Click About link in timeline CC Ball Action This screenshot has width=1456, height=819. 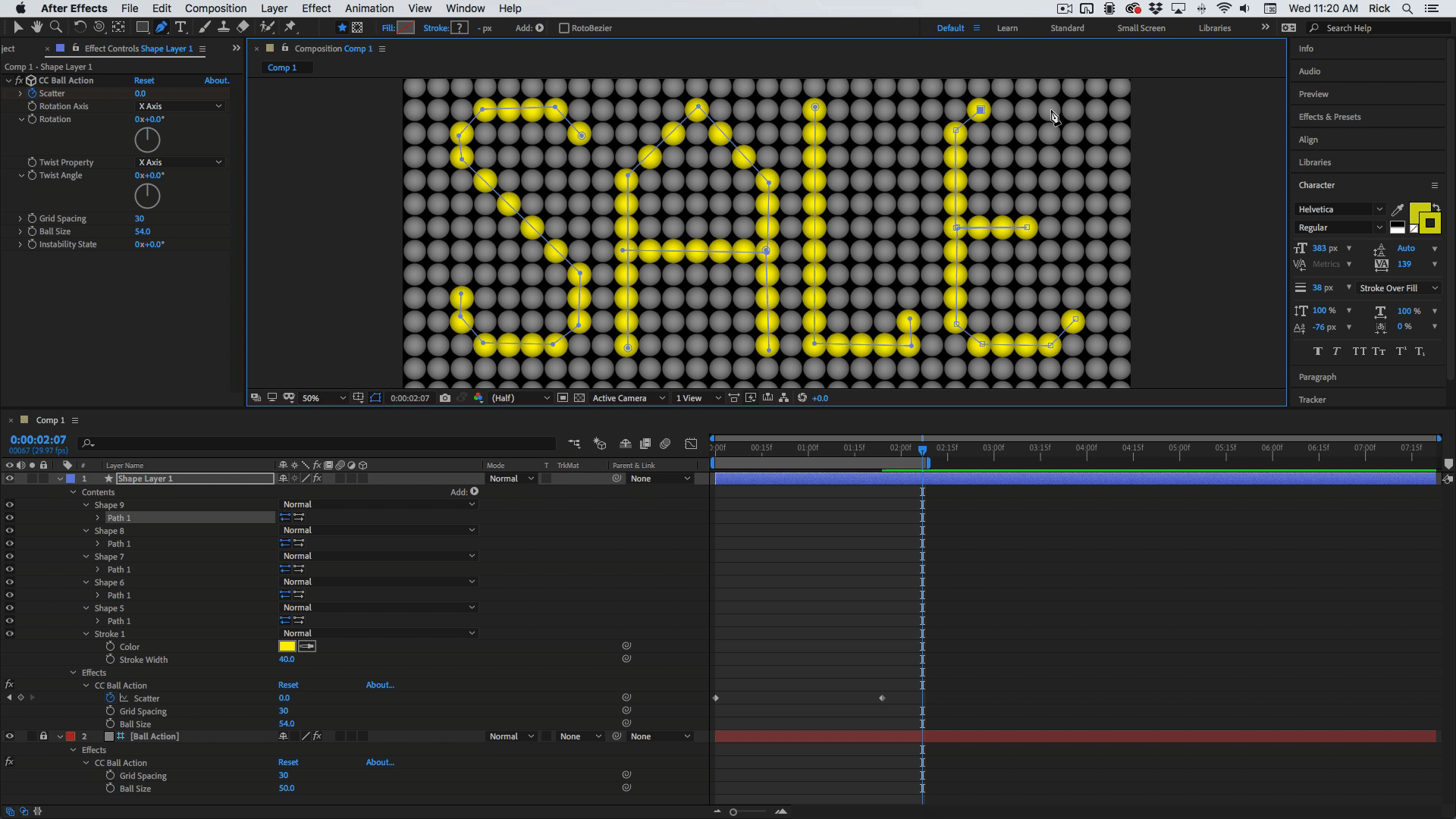coord(379,685)
